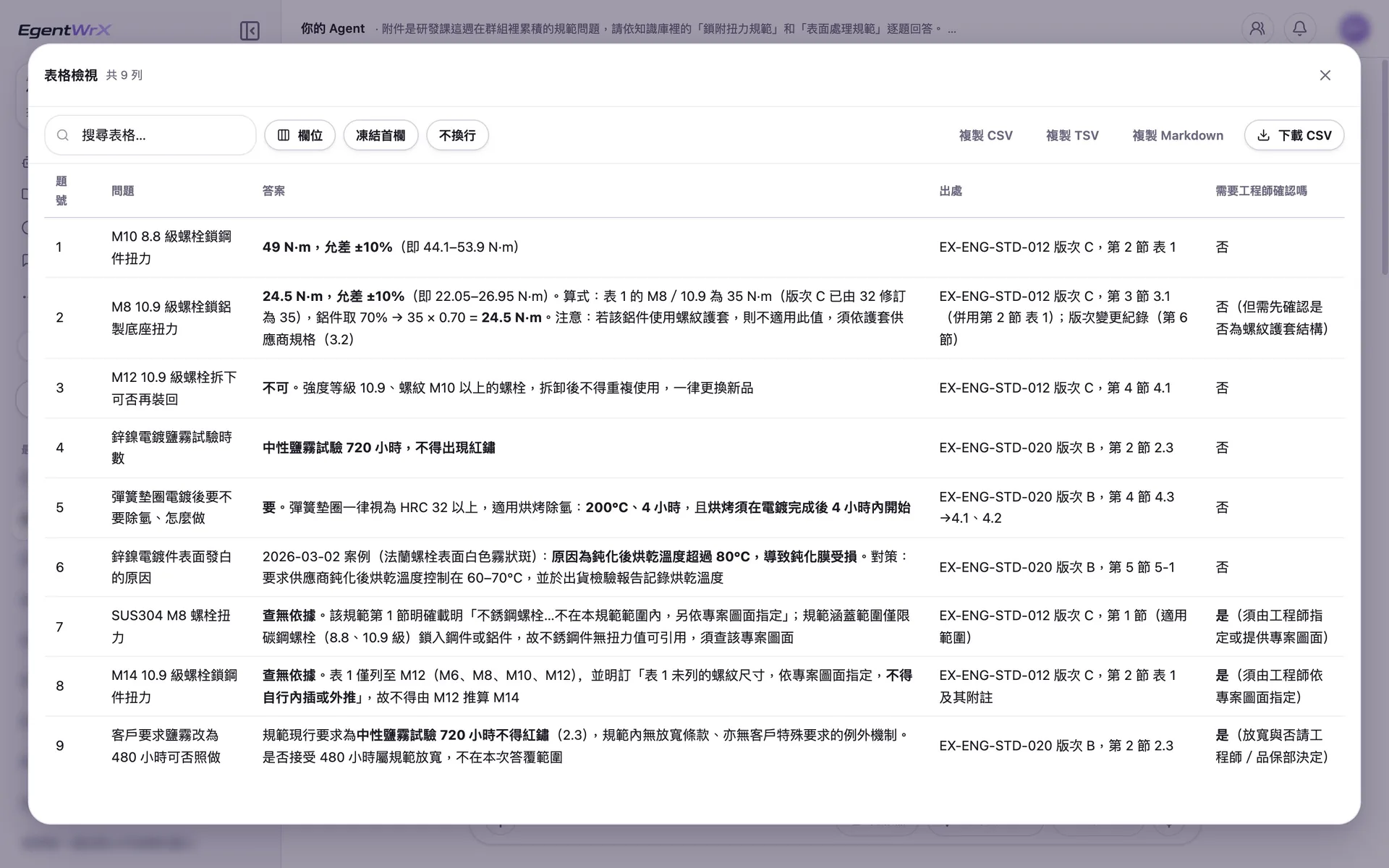The image size is (1389, 868).
Task: Open the 欄位 column selector
Action: [300, 135]
